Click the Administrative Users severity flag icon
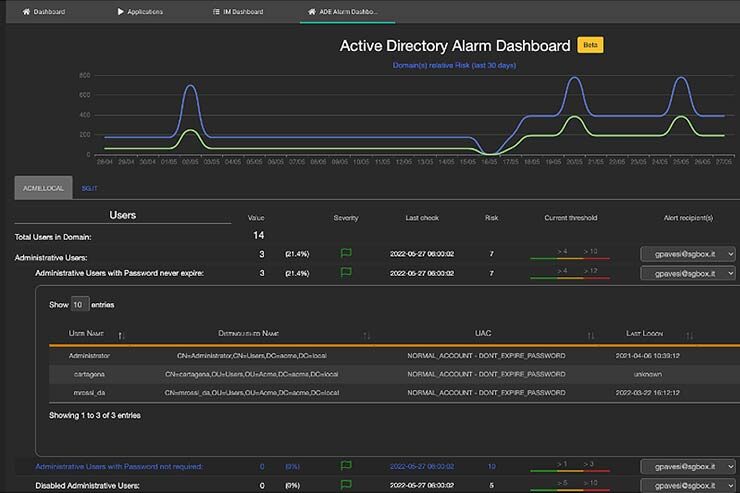This screenshot has width=740, height=493. click(346, 254)
